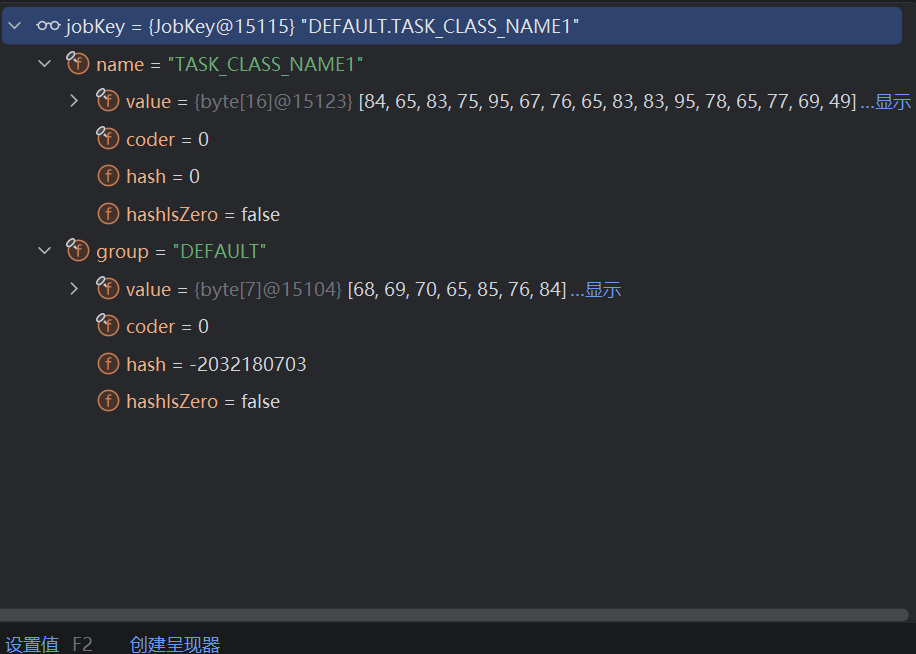Click the field icon next to name

78,63
